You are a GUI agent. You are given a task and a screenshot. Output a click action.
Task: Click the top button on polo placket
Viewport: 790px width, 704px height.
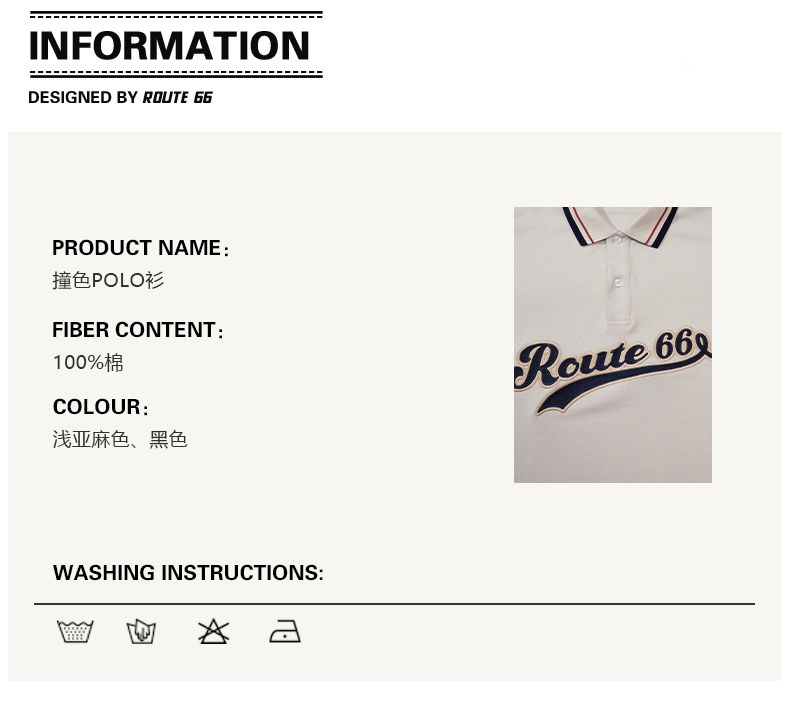[x=618, y=240]
